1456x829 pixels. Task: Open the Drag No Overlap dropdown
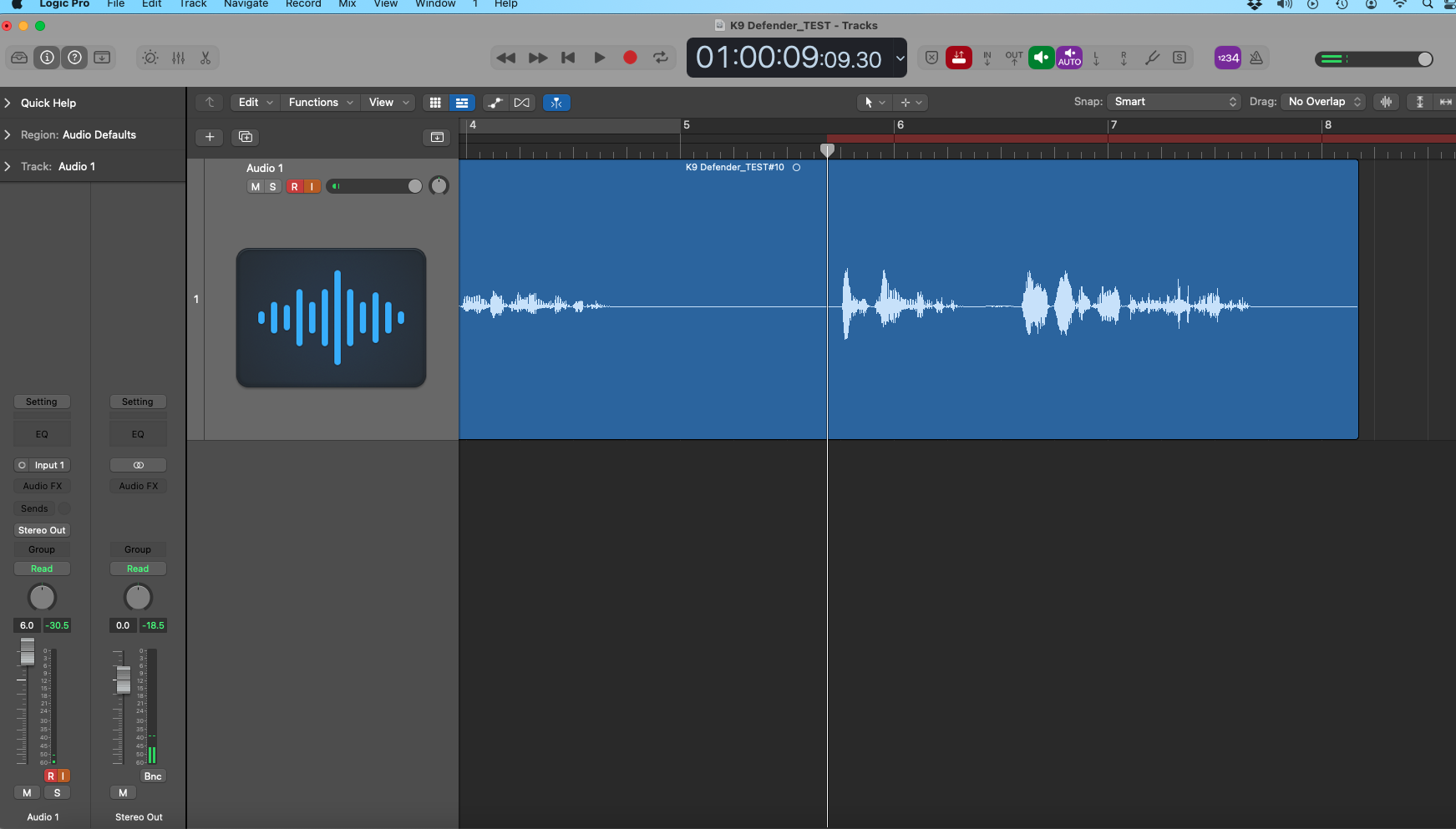(1322, 102)
